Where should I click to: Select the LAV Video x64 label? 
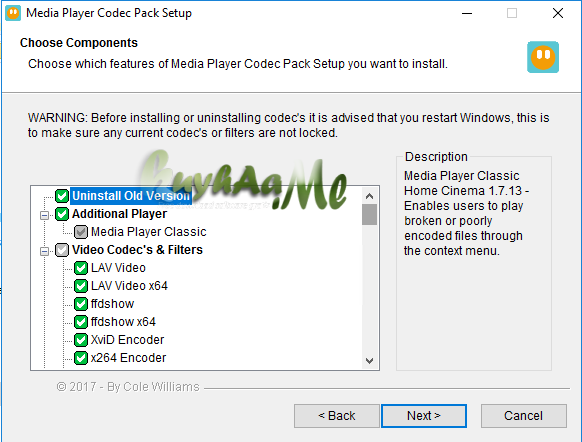point(129,286)
